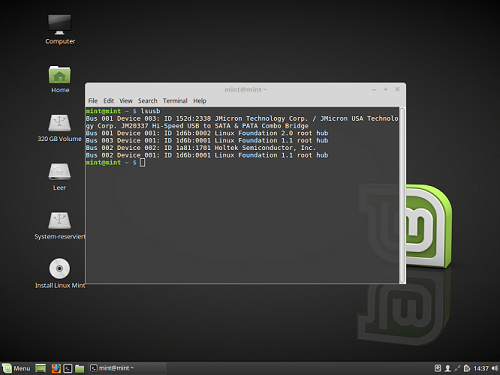Launch Firefox from the panel
Viewport: 500px width, 375px height.
[x=56, y=368]
